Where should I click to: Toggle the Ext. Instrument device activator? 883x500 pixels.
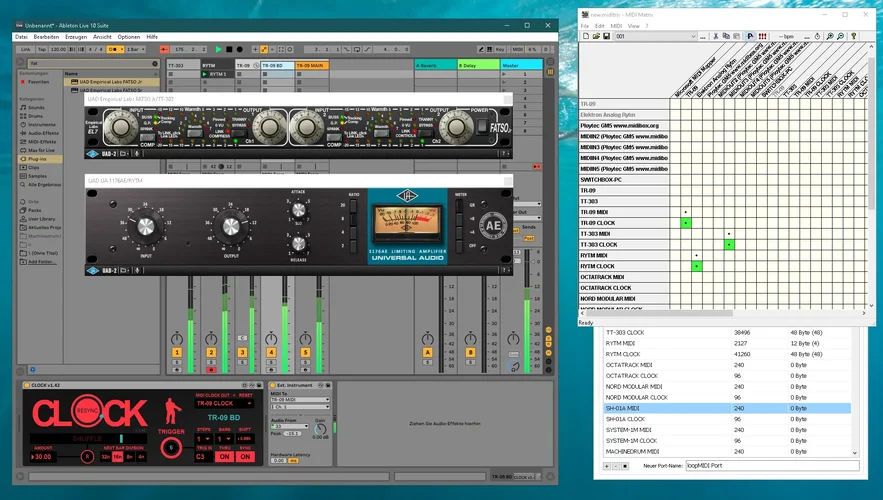[x=273, y=385]
